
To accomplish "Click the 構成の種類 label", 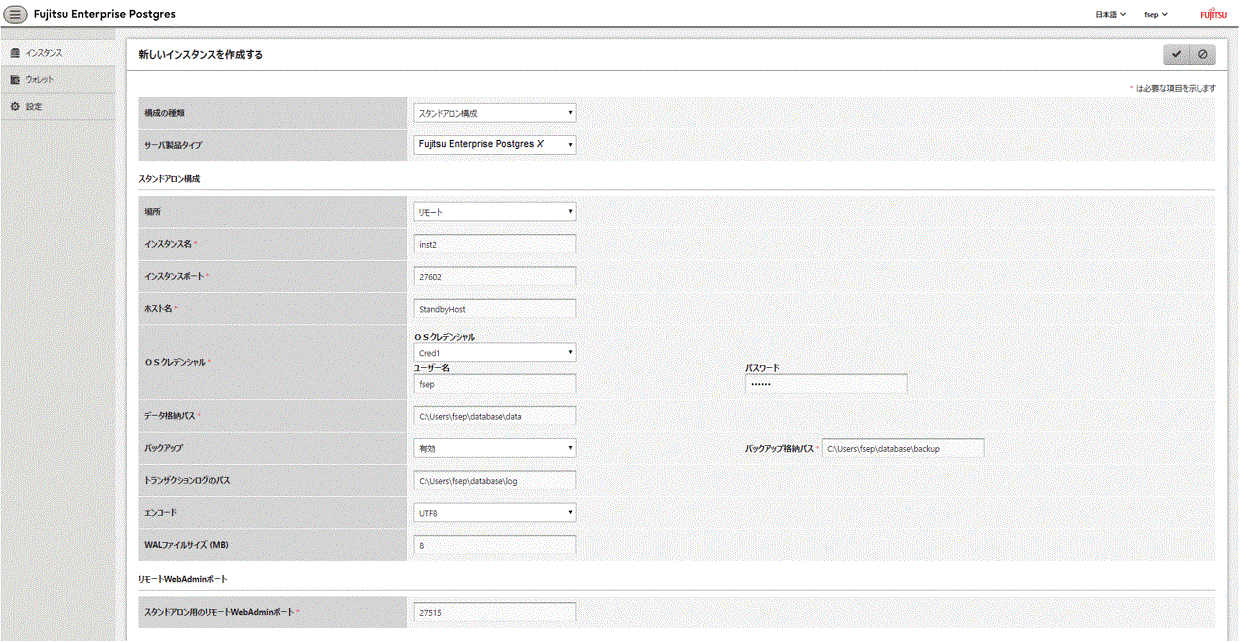I will click(165, 113).
